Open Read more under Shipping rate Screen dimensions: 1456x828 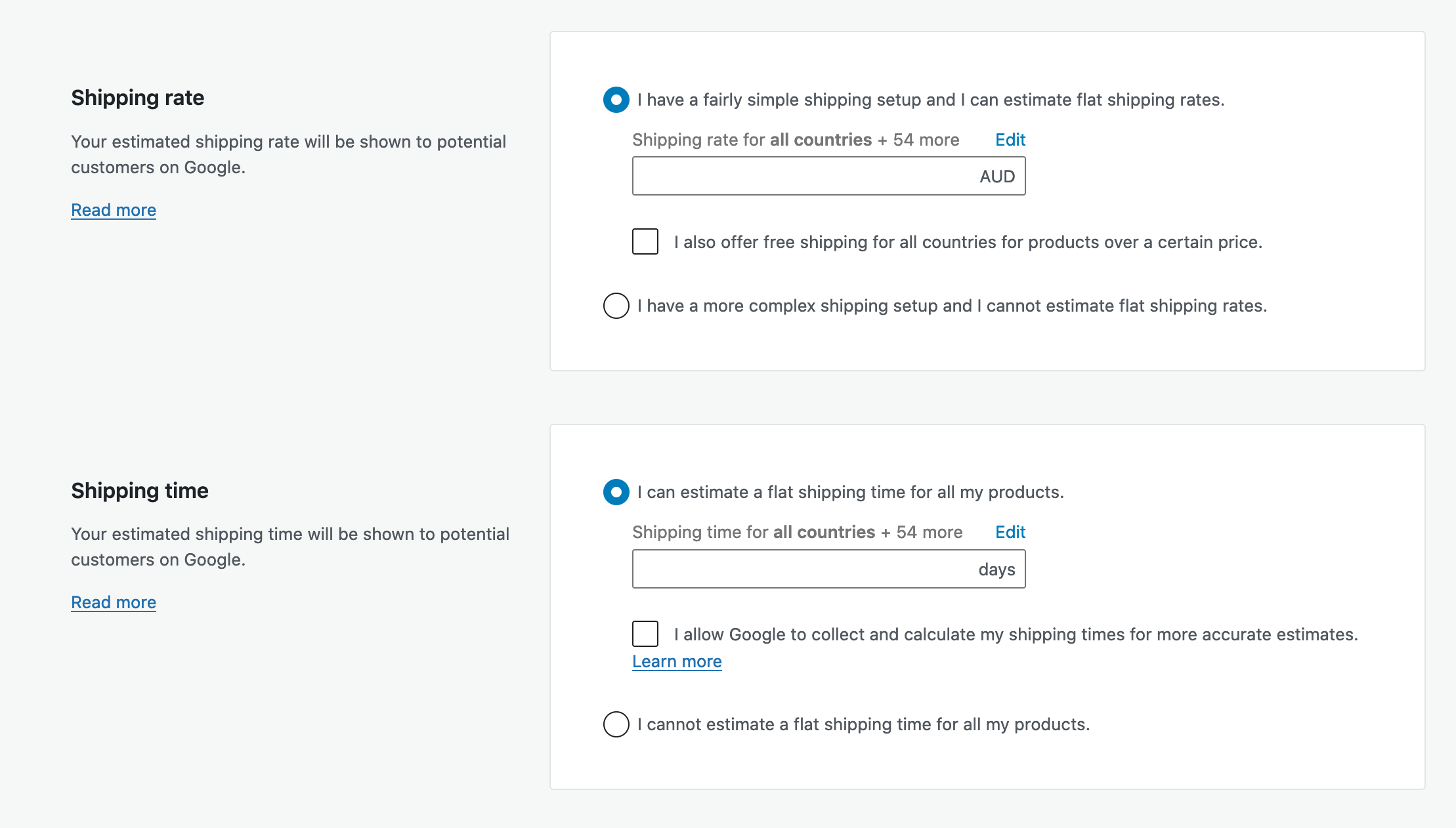pyautogui.click(x=113, y=210)
